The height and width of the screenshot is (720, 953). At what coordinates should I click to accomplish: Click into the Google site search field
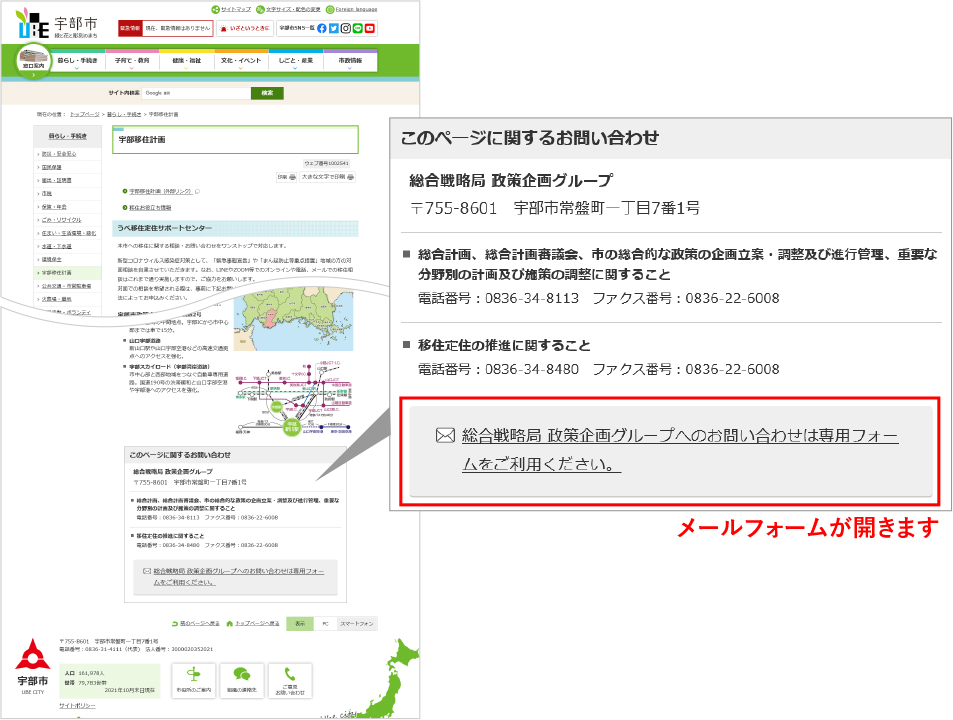[196, 93]
